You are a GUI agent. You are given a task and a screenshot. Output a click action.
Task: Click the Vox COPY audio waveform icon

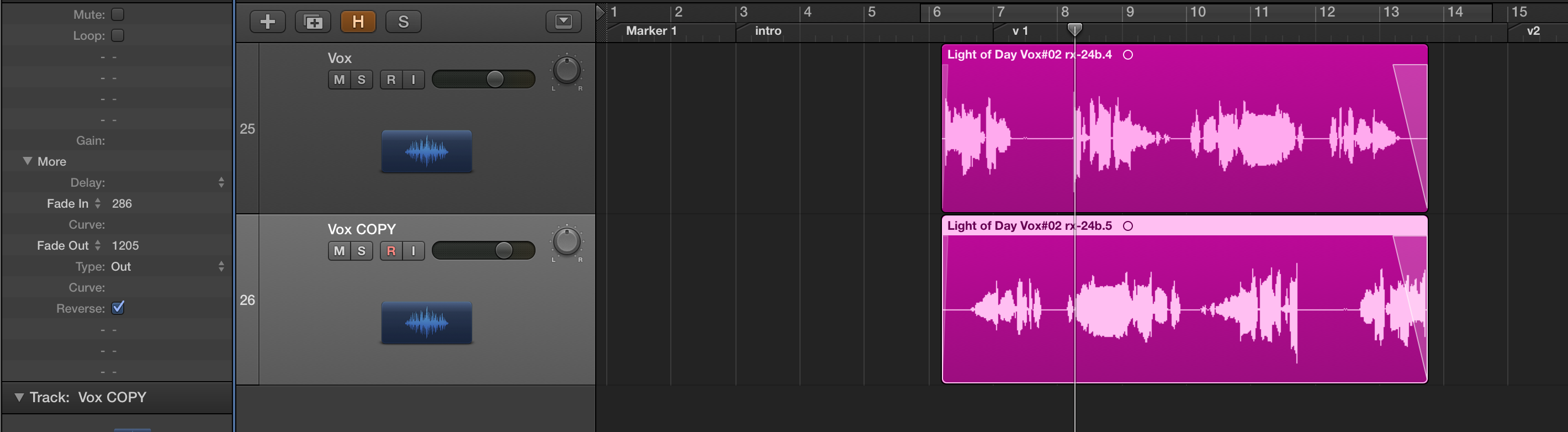pyautogui.click(x=427, y=322)
